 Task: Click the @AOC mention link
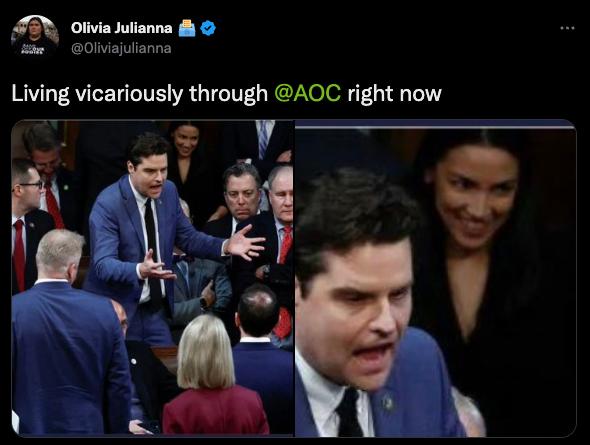pos(307,93)
